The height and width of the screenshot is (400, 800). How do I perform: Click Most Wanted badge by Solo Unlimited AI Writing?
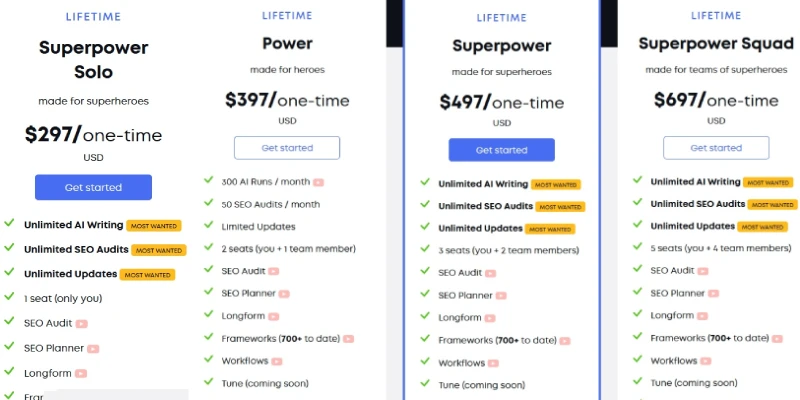click(154, 226)
